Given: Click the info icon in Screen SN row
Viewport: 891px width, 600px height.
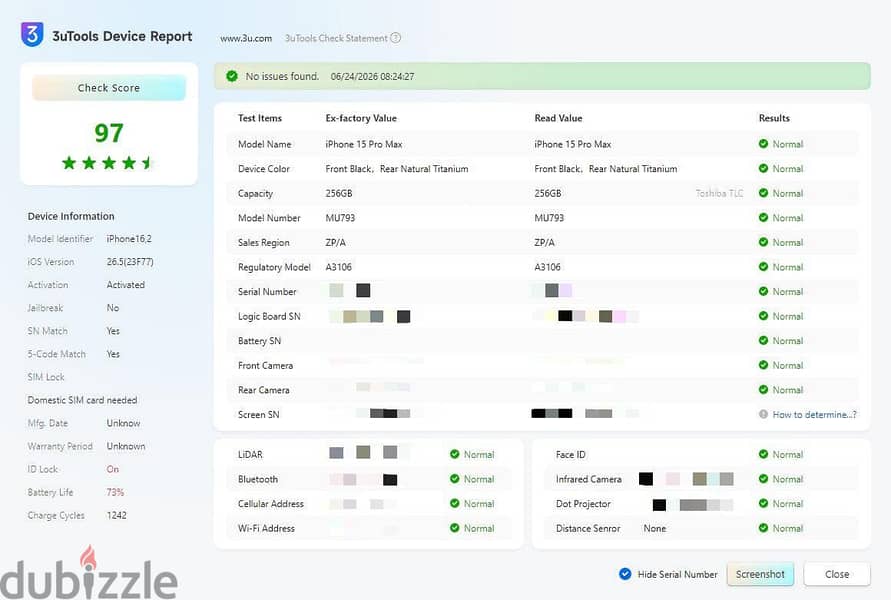Looking at the screenshot, I should [x=763, y=414].
